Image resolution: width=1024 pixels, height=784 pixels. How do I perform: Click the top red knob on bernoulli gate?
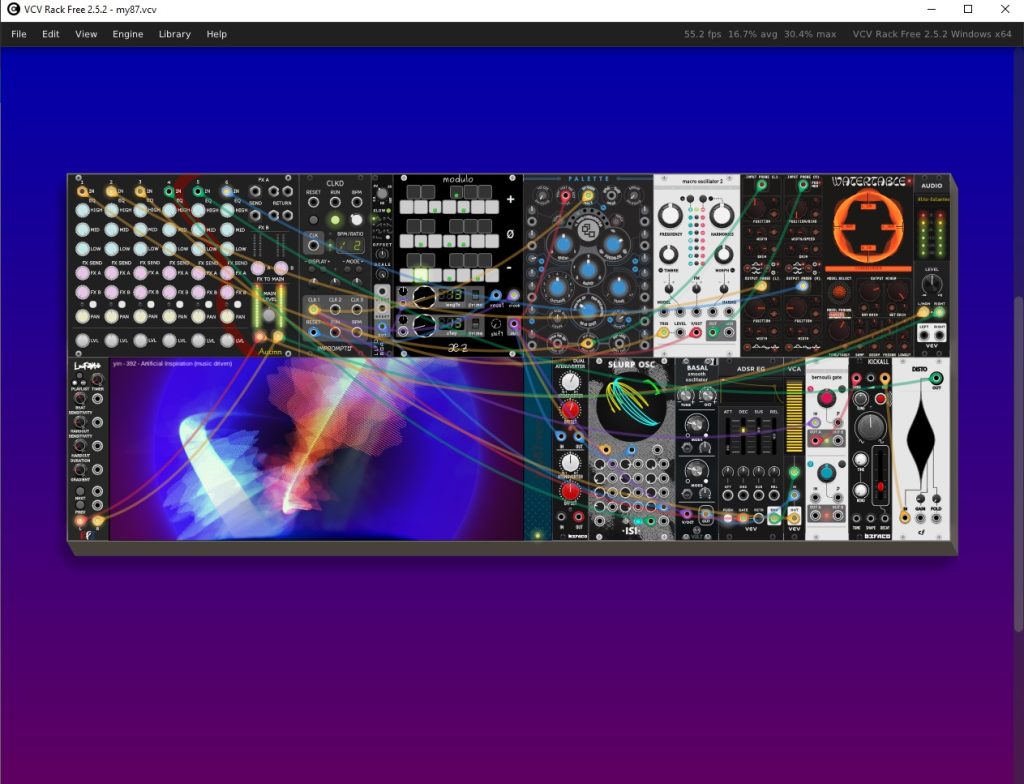826,397
